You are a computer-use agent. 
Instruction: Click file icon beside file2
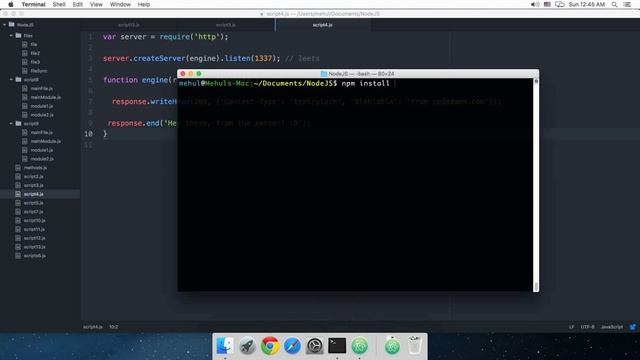click(25, 53)
